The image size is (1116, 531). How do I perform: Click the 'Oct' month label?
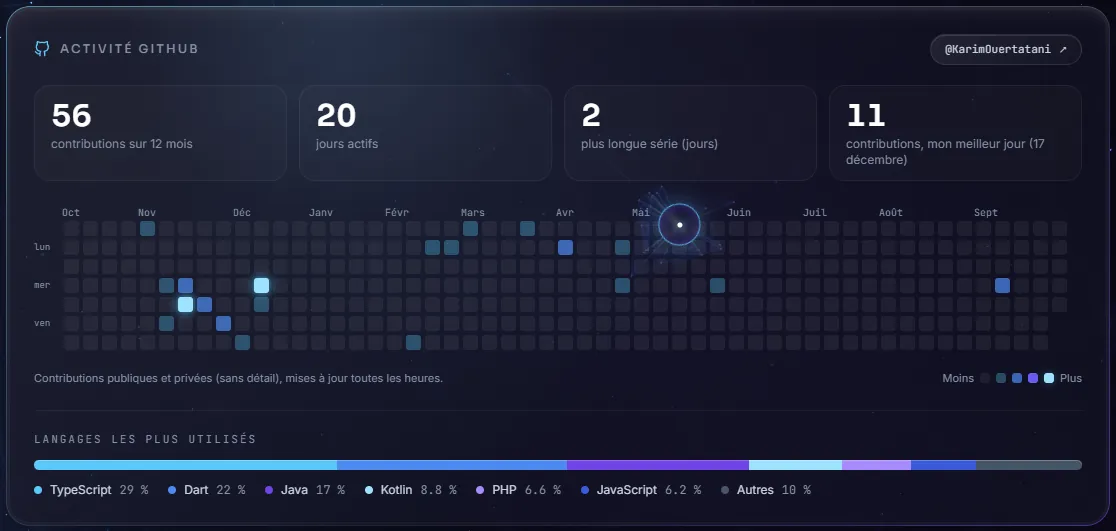coord(70,213)
